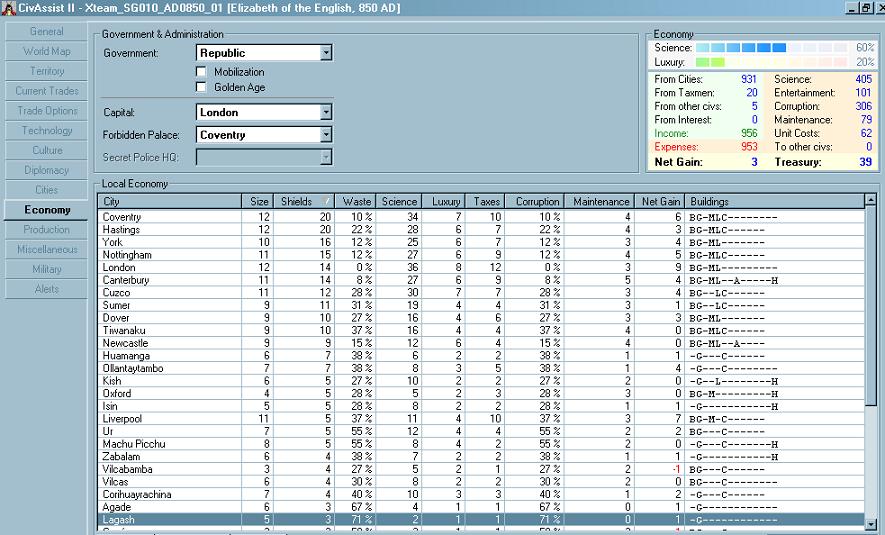Expand the Capital dropdown showing London
Image resolution: width=885 pixels, height=535 pixels.
click(326, 112)
